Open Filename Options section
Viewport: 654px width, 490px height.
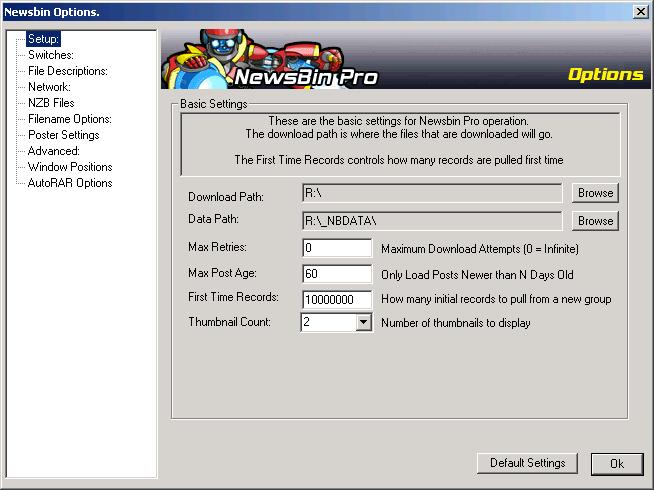click(69, 119)
